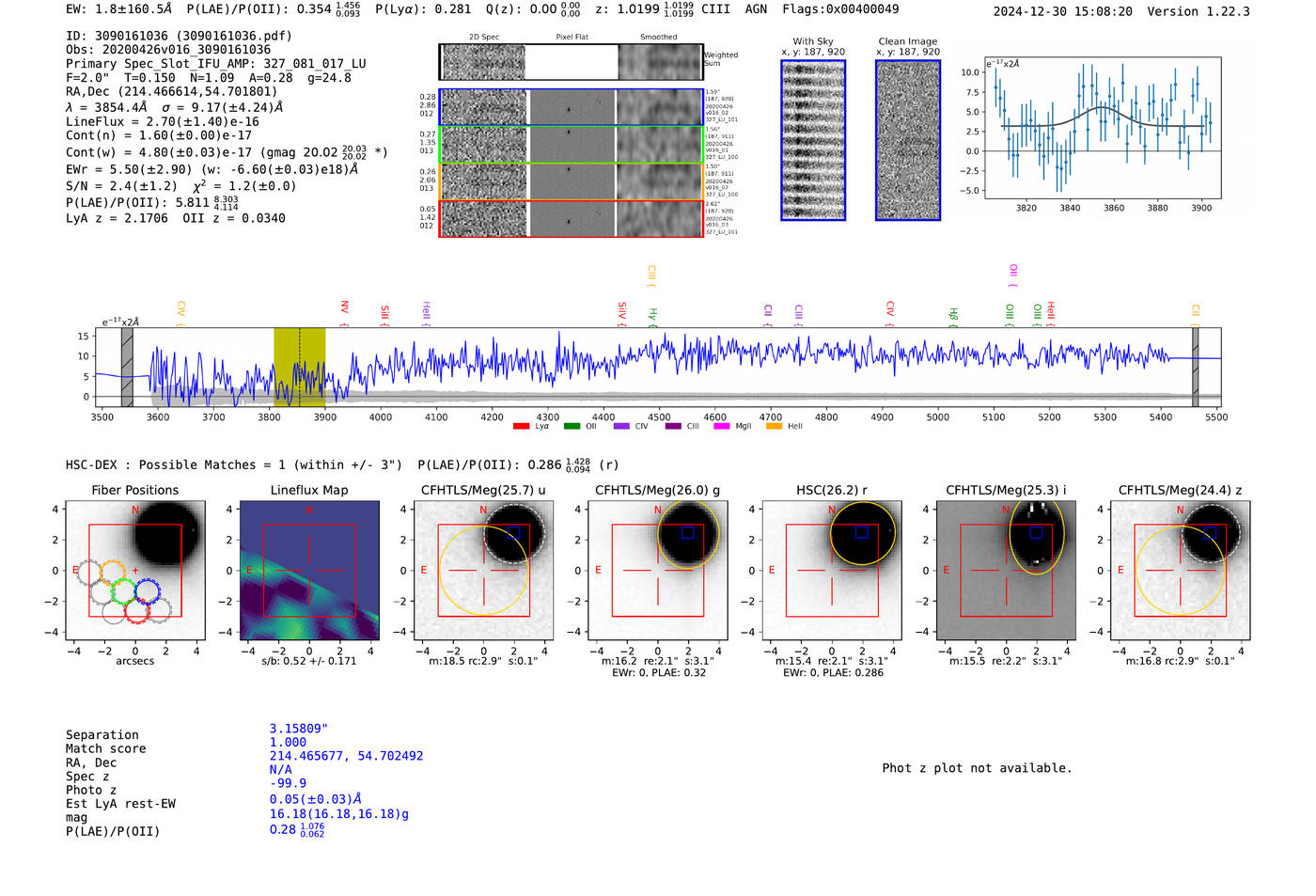Click the red HeII line marker
The width and height of the screenshot is (1316, 896).
tap(1051, 314)
